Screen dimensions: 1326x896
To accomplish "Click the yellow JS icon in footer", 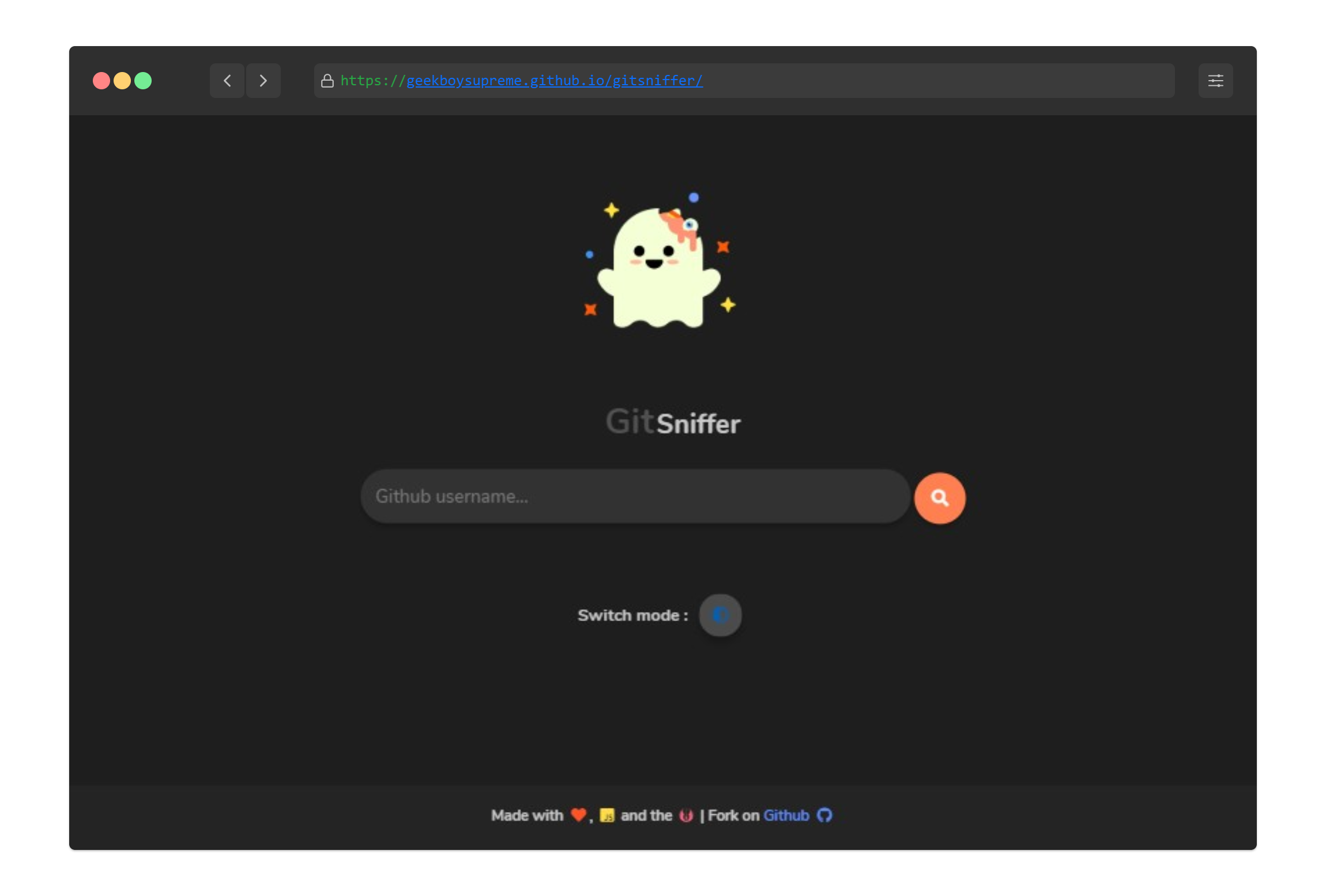I will coord(607,815).
